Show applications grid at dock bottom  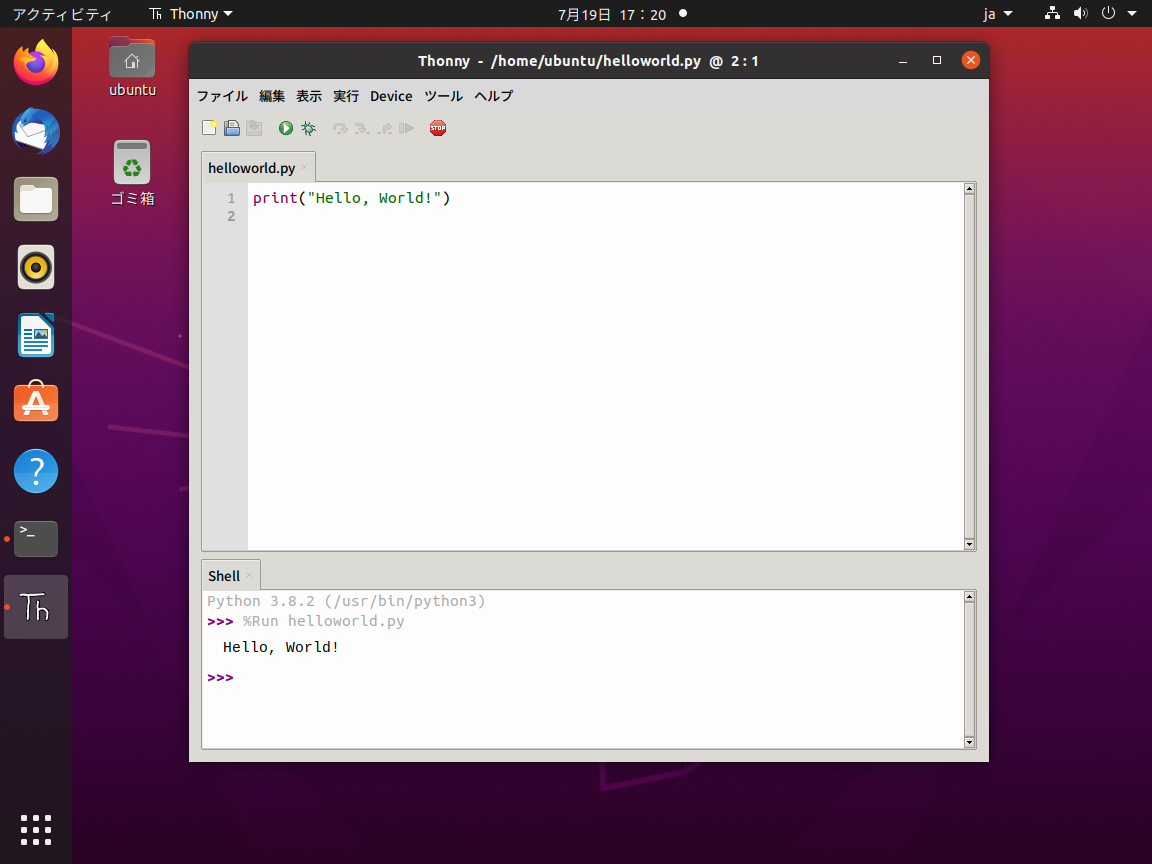(x=36, y=830)
